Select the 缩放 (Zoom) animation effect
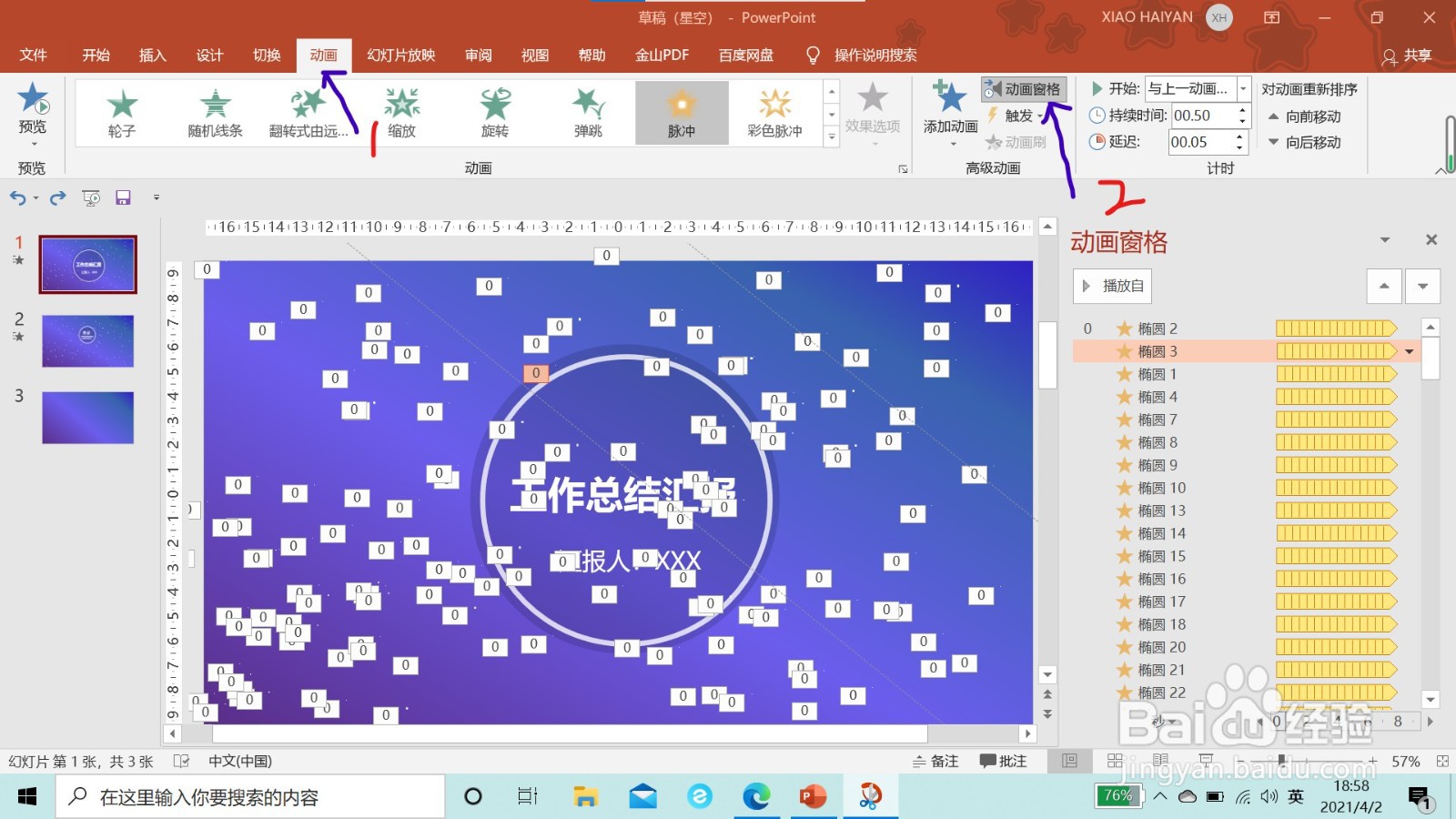The height and width of the screenshot is (819, 1456). pyautogui.click(x=401, y=111)
